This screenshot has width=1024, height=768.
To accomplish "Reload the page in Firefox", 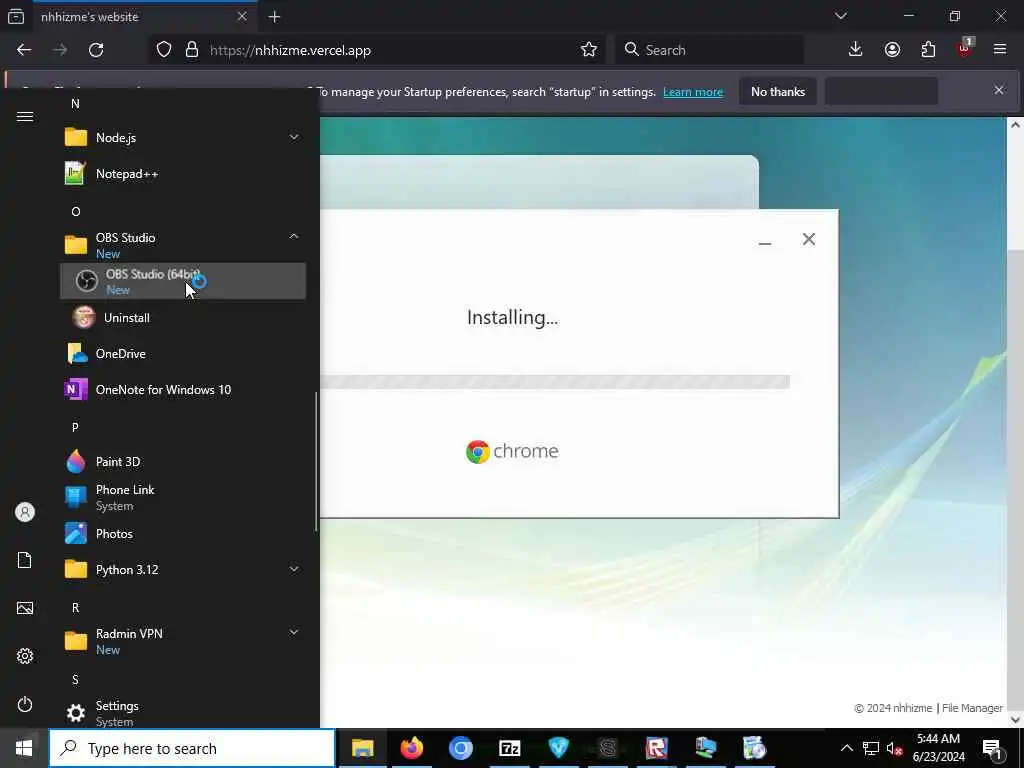I will coord(96,50).
